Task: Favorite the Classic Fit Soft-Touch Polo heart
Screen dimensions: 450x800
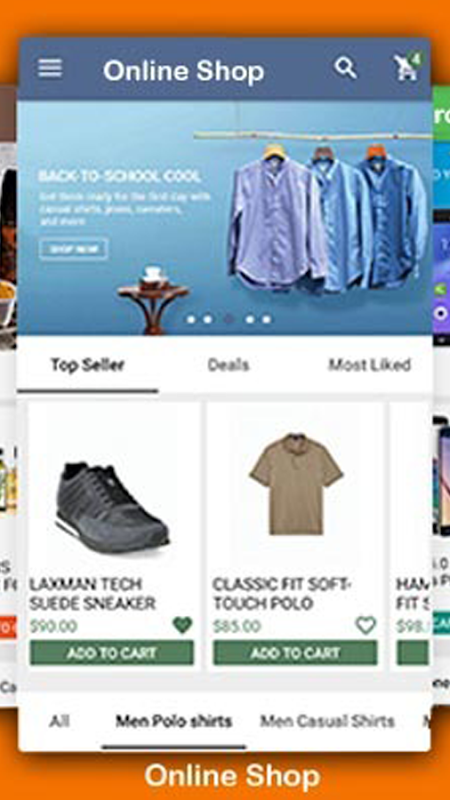Action: coord(366,625)
